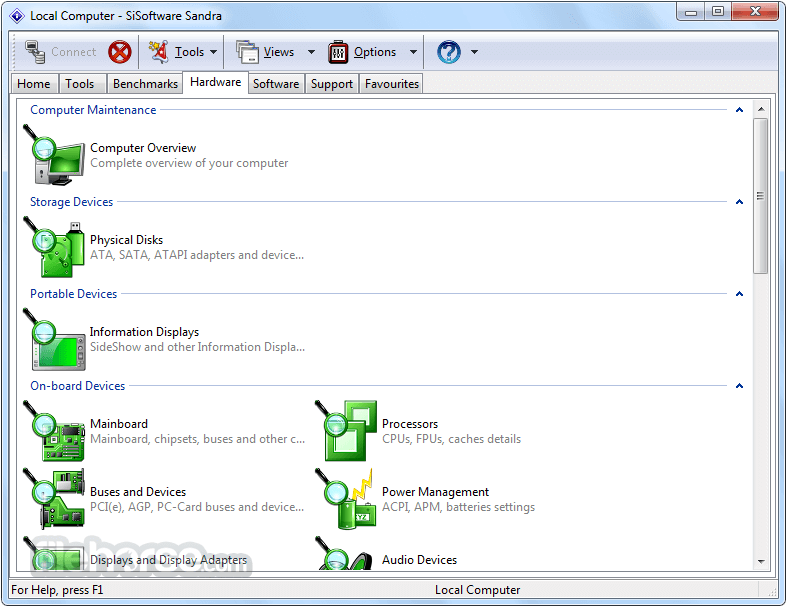Click the Displays and Display Adapters label
Viewport: 788px width, 608px height.
coord(169,560)
